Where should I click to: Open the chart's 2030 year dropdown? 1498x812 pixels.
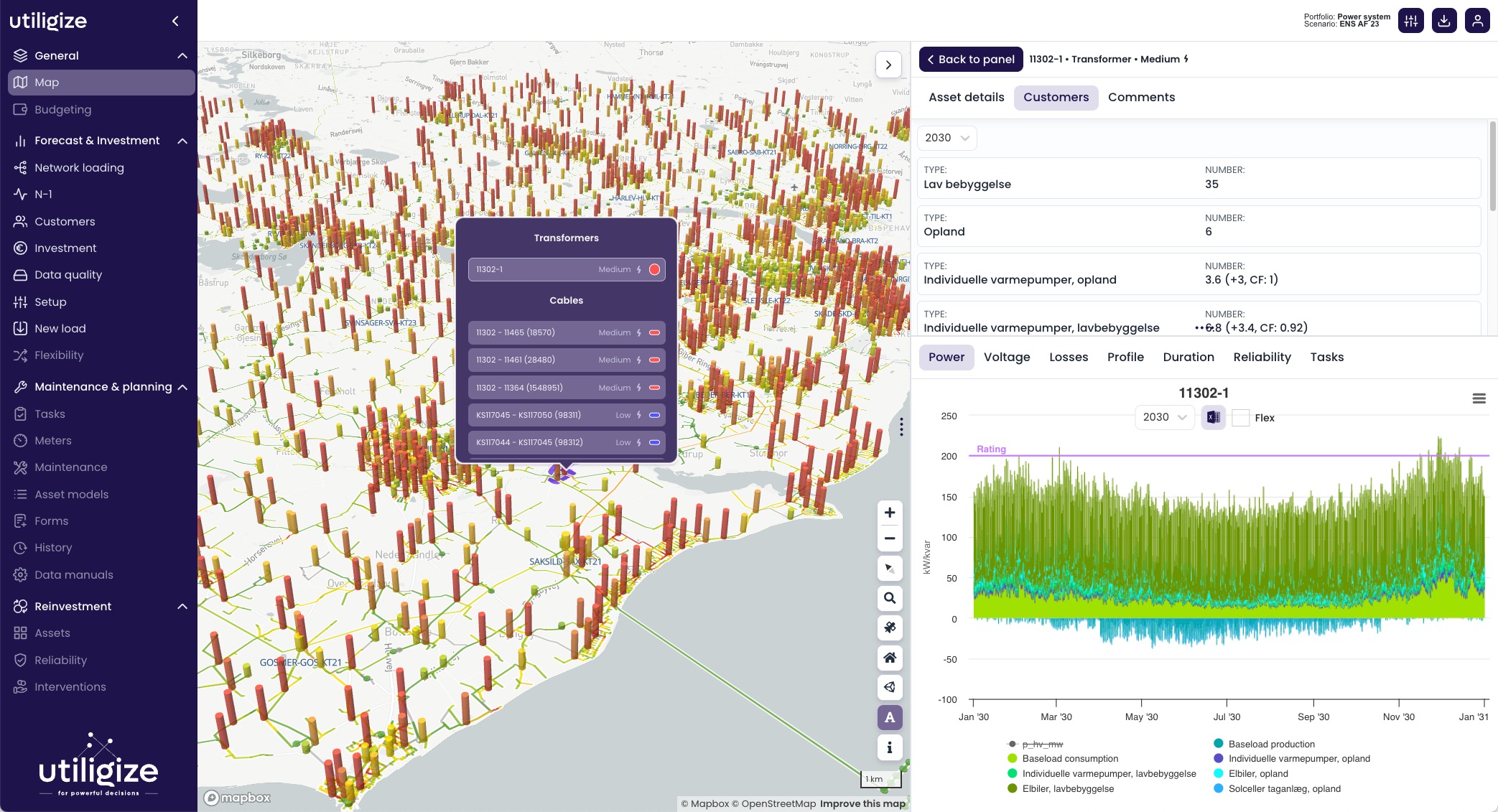click(1164, 417)
